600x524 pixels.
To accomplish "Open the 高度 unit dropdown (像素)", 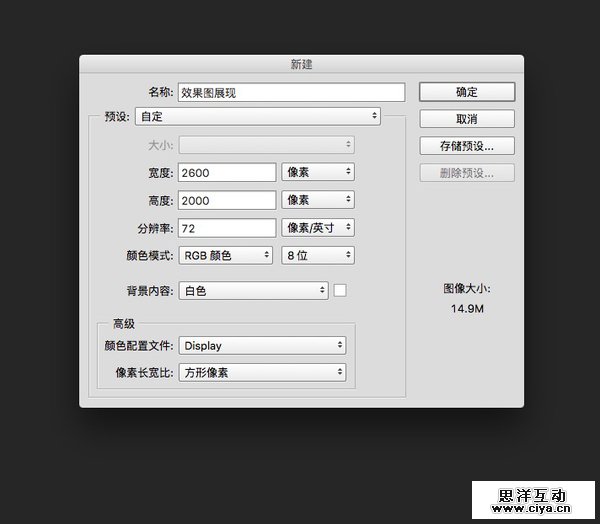I will 318,200.
